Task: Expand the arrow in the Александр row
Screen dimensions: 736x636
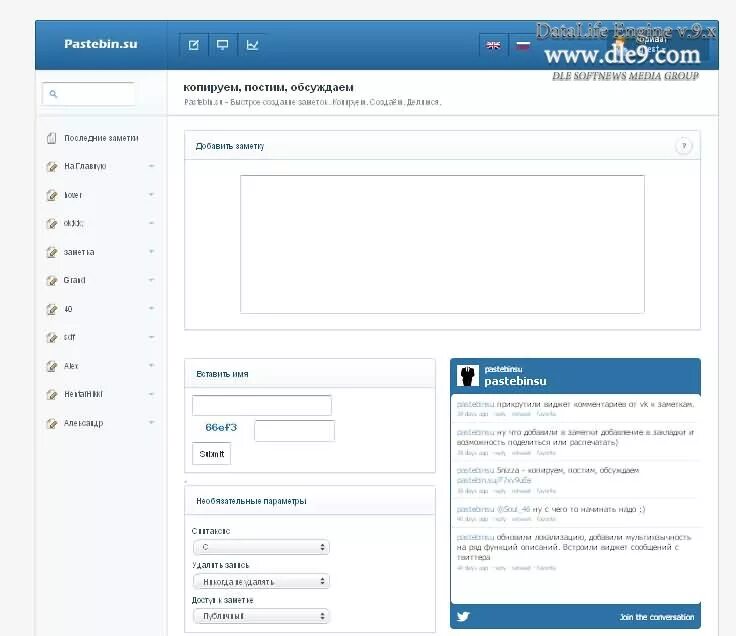Action: [x=151, y=422]
